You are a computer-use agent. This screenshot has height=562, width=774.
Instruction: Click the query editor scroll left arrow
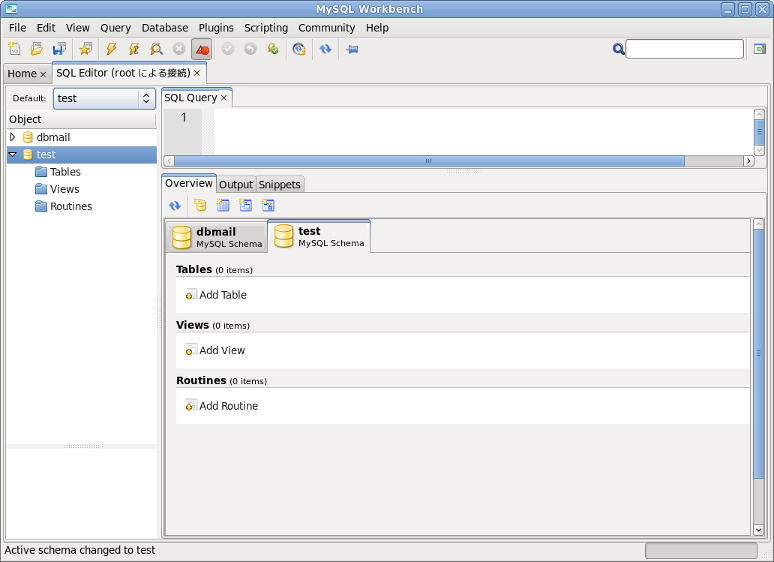point(169,161)
